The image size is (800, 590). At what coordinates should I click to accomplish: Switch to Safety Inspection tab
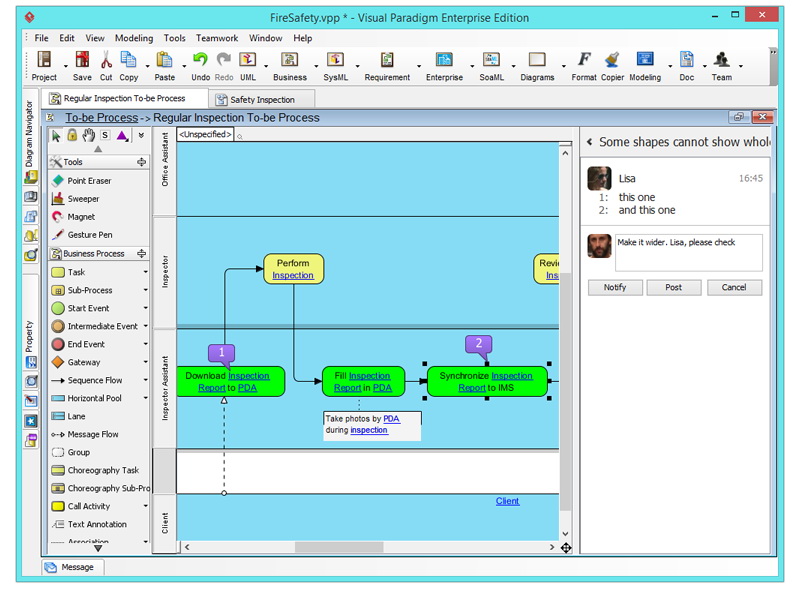[262, 100]
